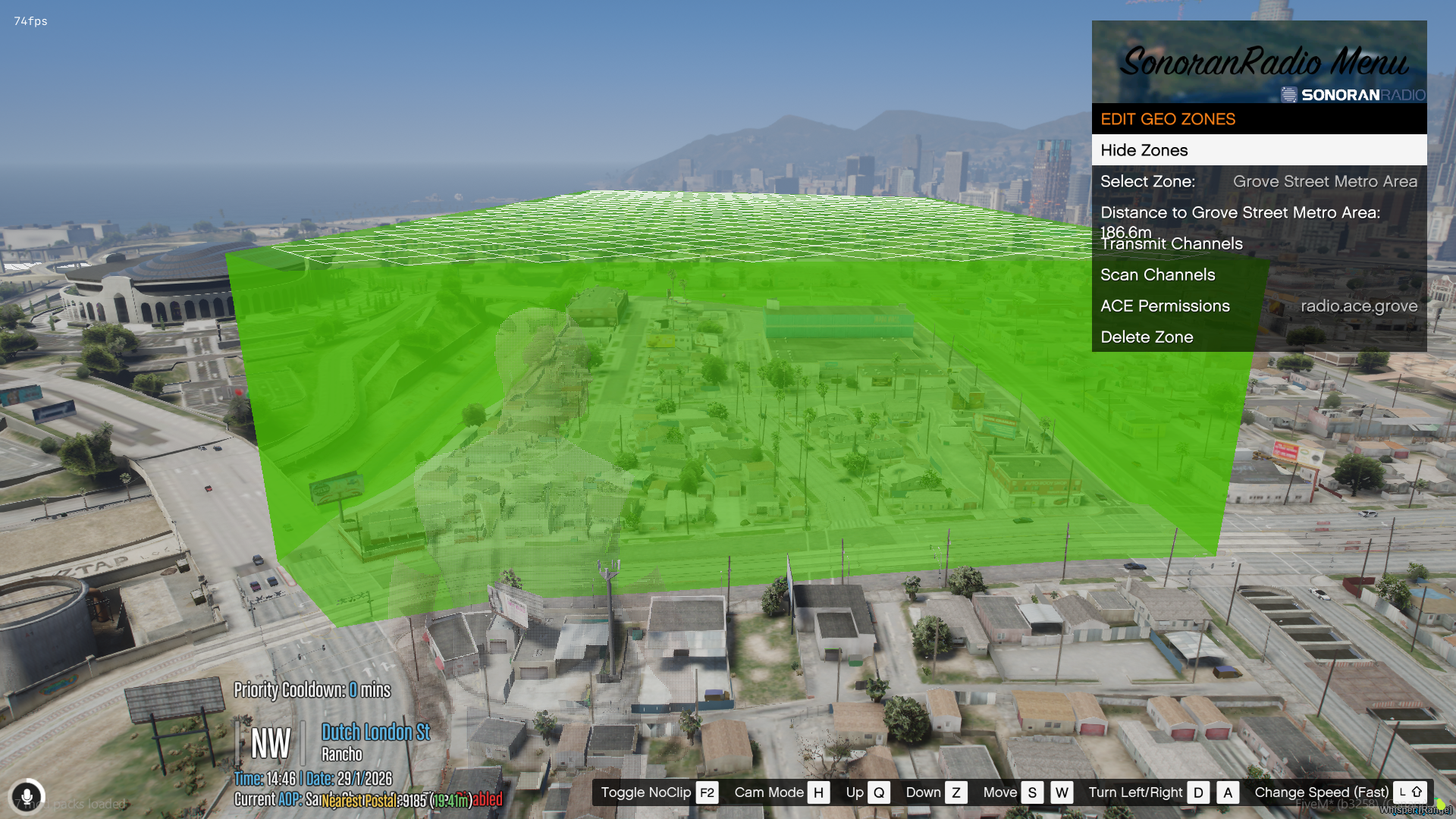Toggle Hide Zones menu option
Screen dimensions: 1456x819
click(x=1259, y=150)
